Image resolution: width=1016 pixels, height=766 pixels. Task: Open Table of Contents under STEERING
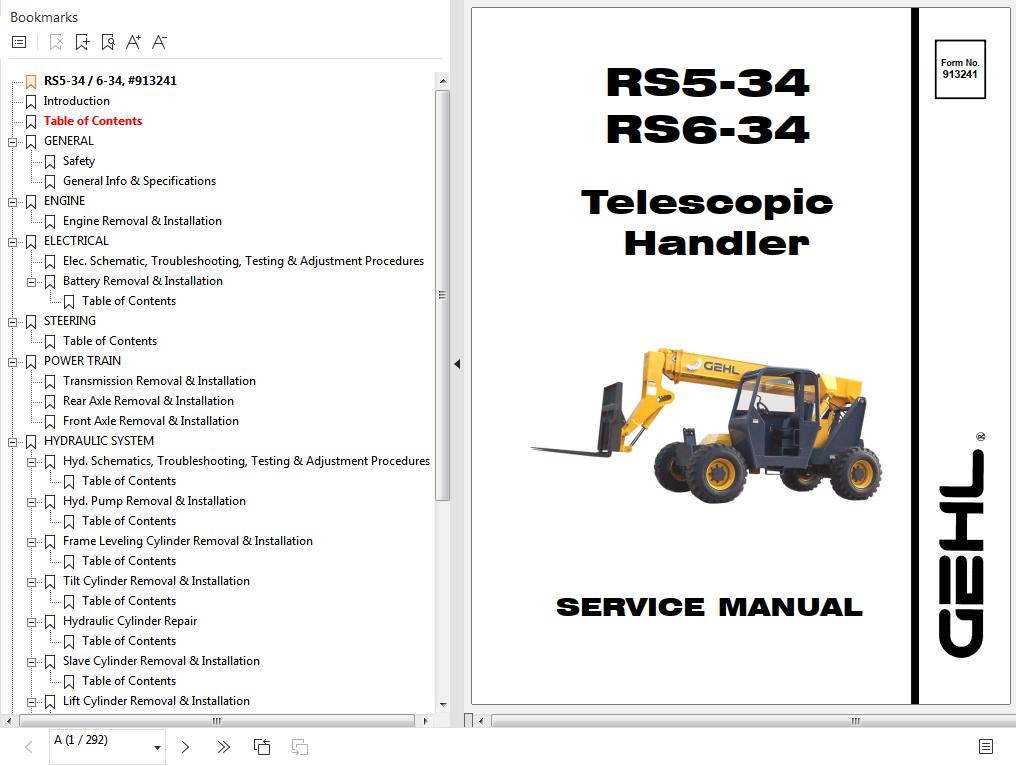[x=110, y=341]
